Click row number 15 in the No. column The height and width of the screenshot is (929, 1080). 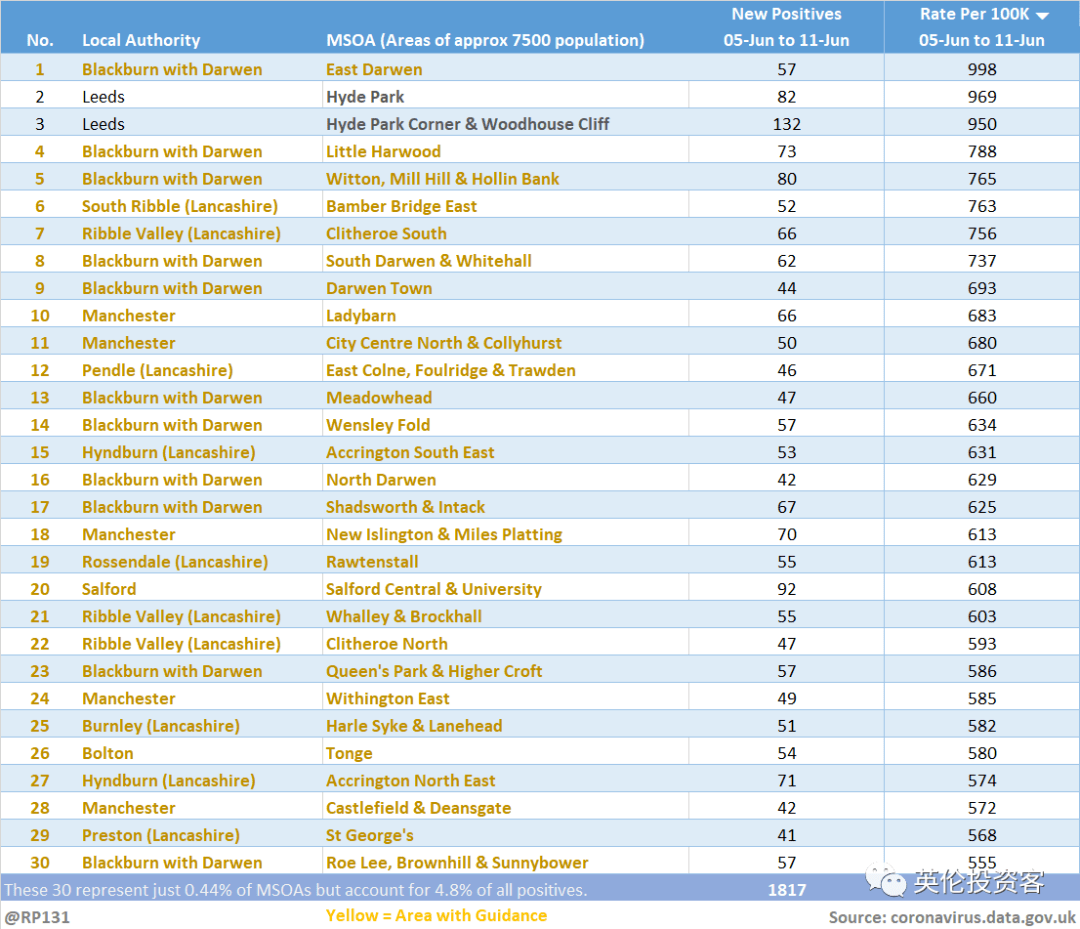(x=40, y=452)
